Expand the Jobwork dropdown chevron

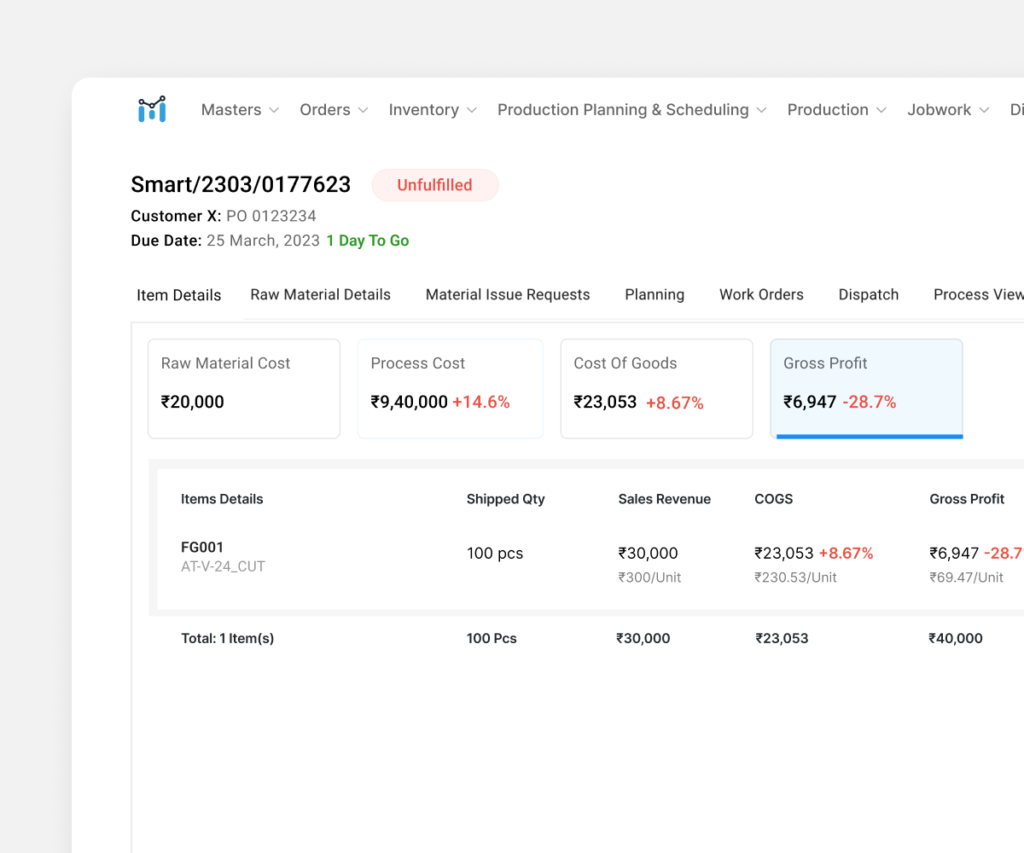[984, 110]
